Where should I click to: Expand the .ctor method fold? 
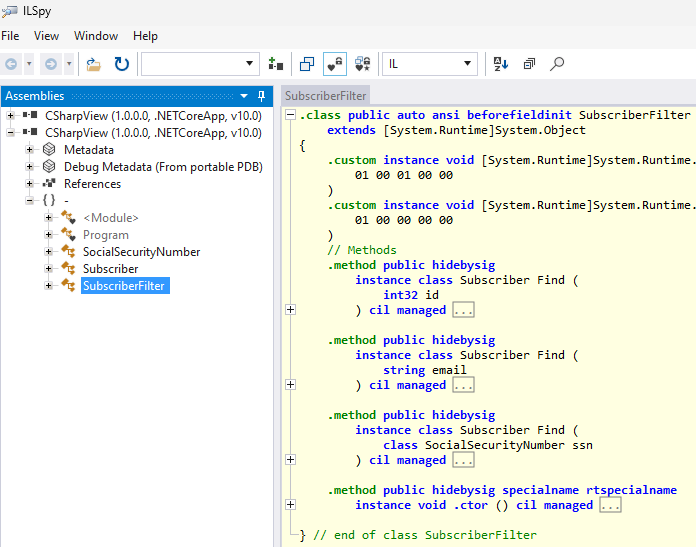[x=290, y=505]
